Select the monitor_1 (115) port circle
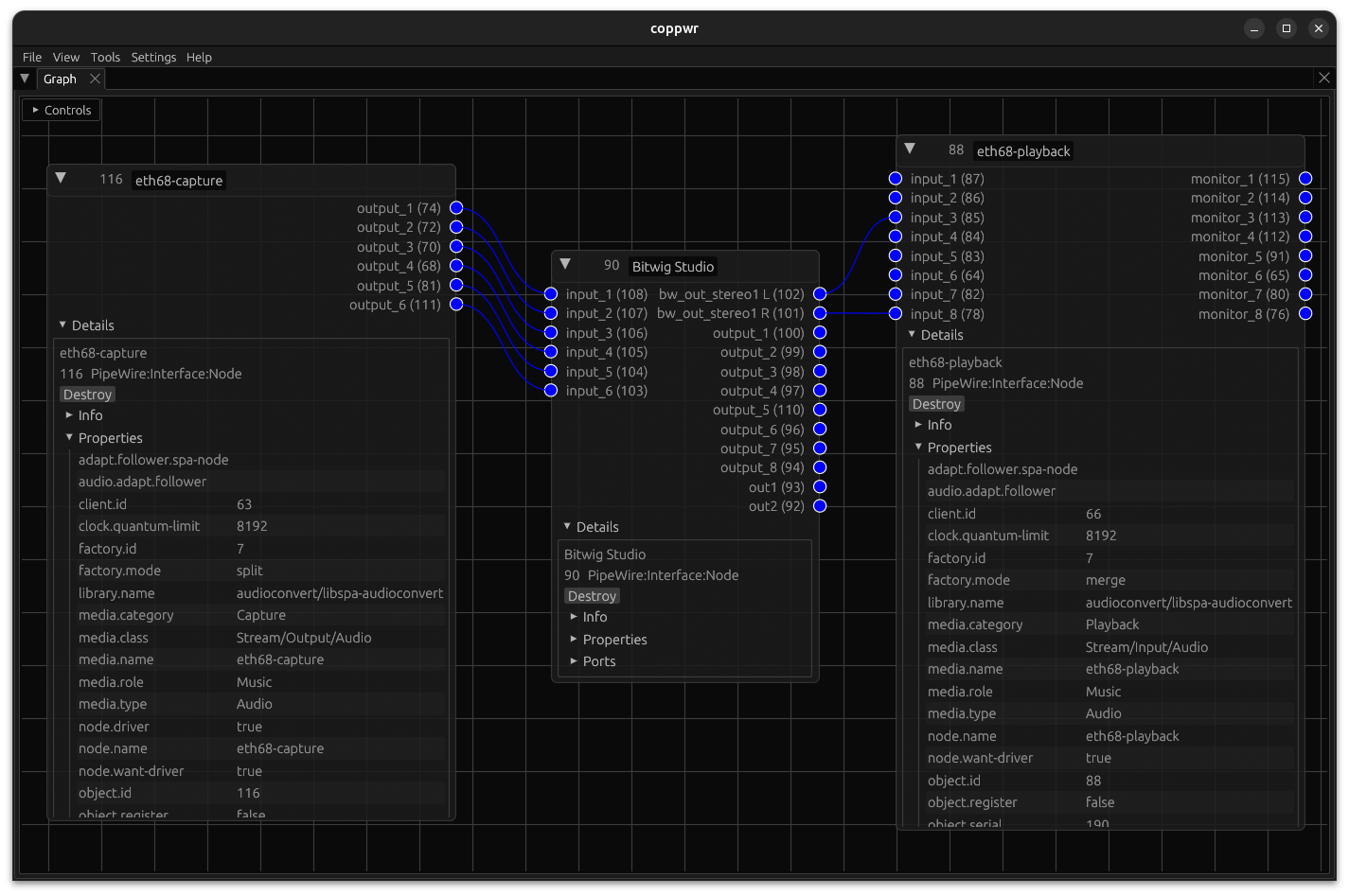 coord(1305,179)
